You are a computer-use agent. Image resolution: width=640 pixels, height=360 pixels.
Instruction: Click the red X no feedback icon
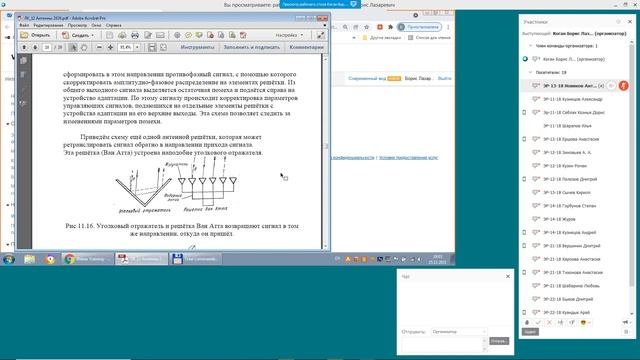(549, 322)
